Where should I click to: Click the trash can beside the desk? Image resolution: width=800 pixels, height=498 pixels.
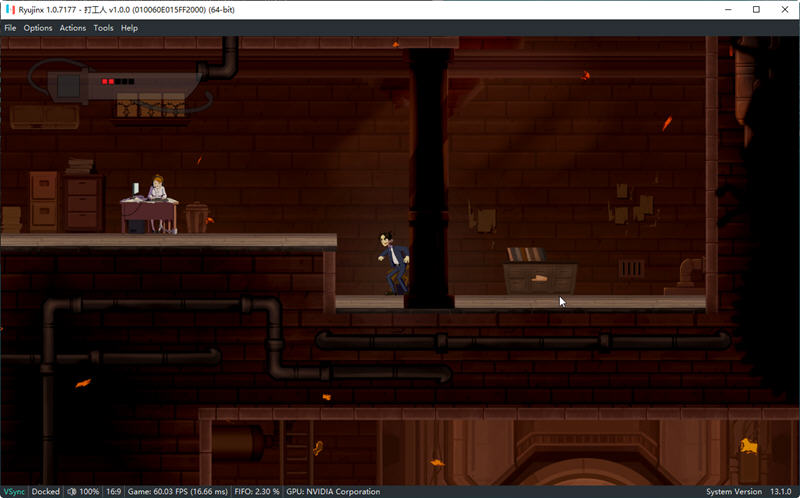(197, 217)
